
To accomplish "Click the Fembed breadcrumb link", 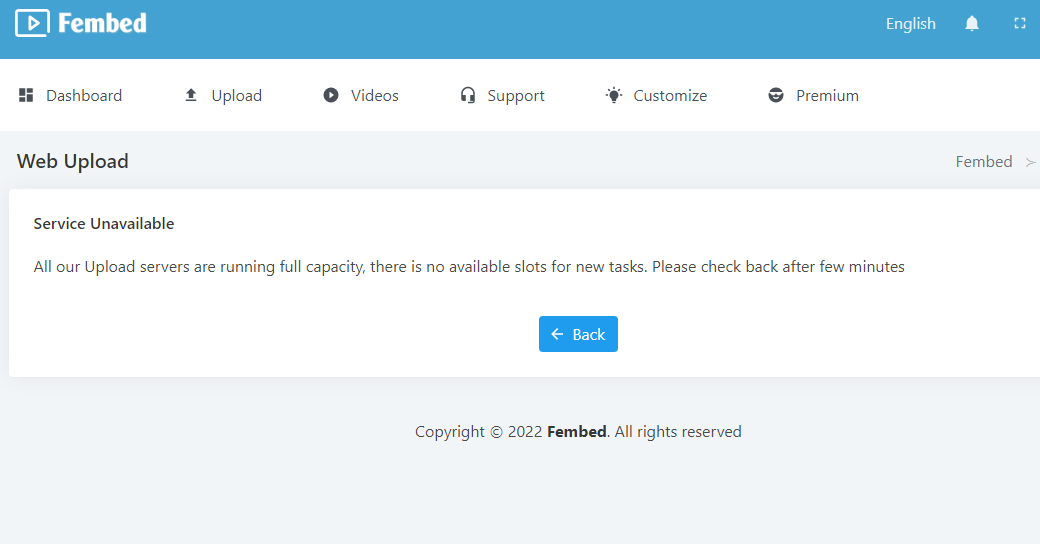I will point(984,162).
